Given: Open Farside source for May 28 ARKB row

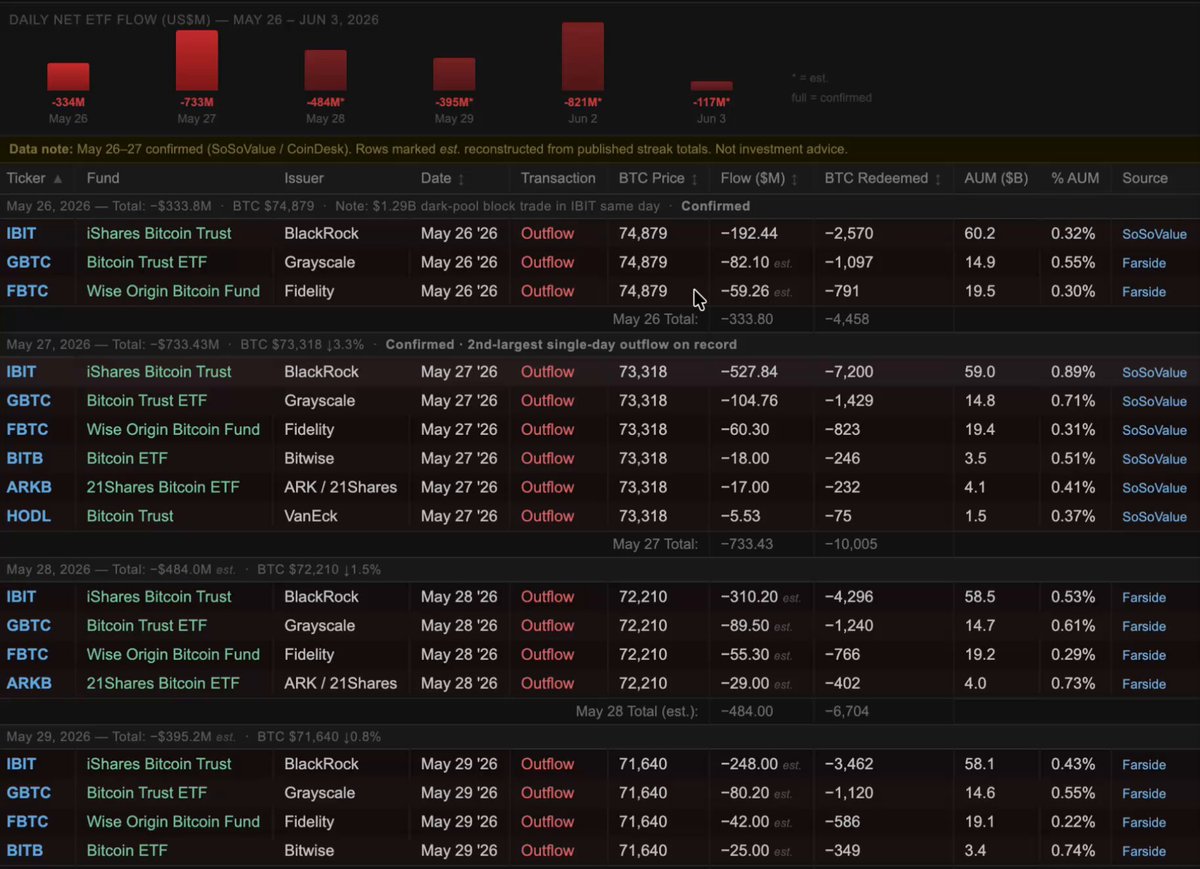Looking at the screenshot, I should click(1144, 684).
